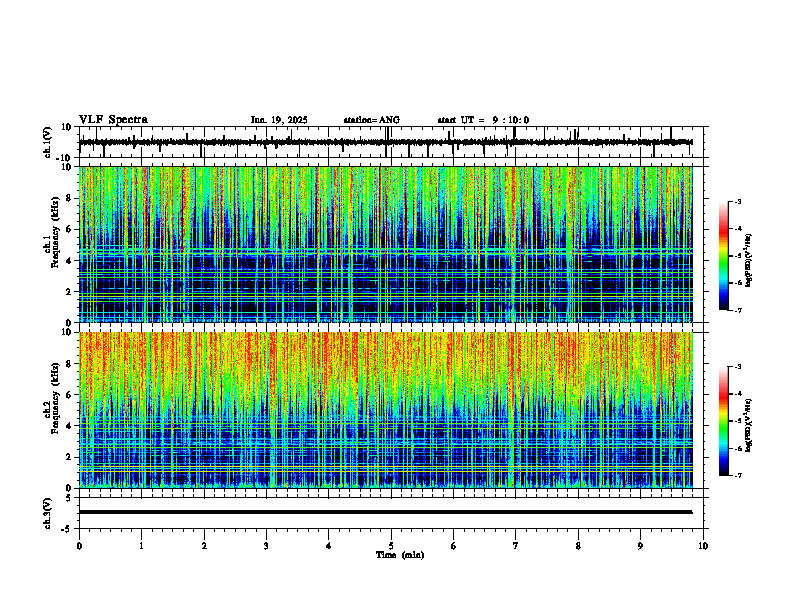Click the ch.2 spectrogram panel
Screen dimensions: 792x612
coord(385,410)
